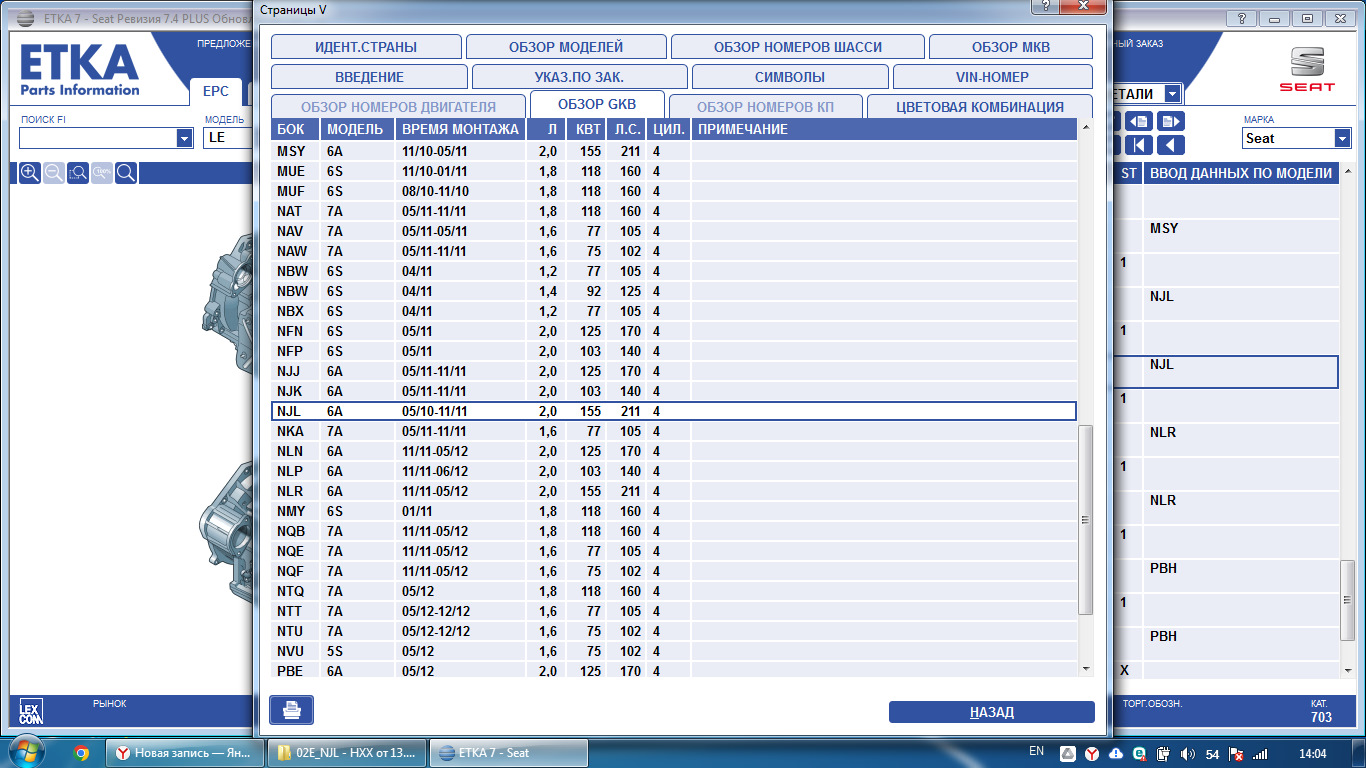Click the single left arrow back icon
The height and width of the screenshot is (768, 1366).
[1171, 145]
